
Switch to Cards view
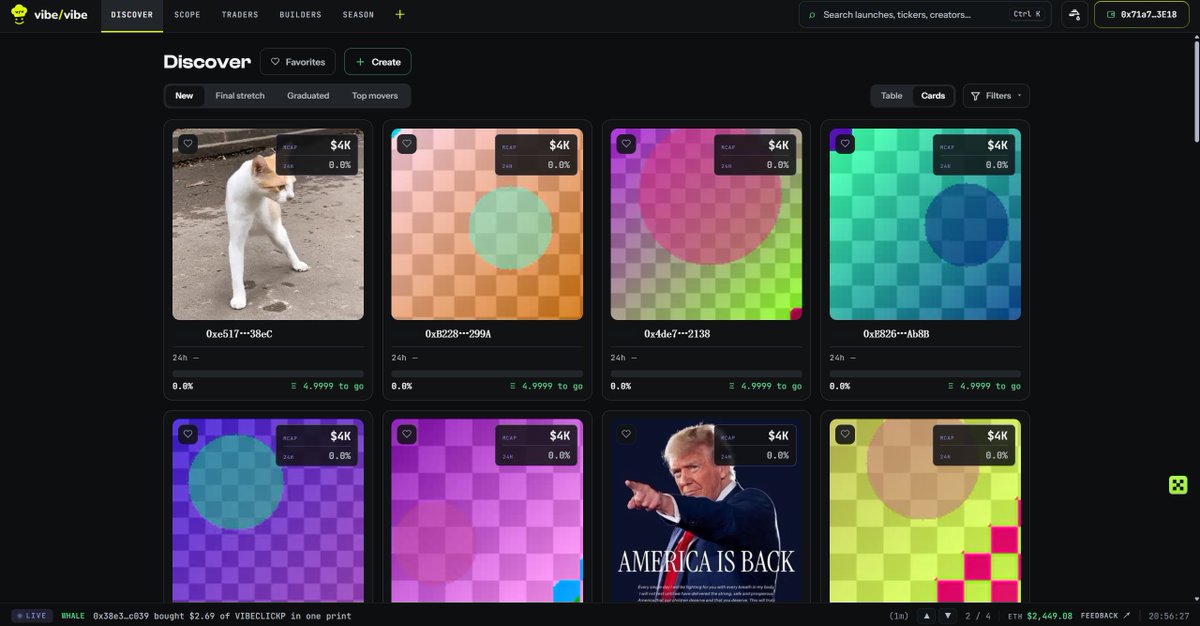933,96
